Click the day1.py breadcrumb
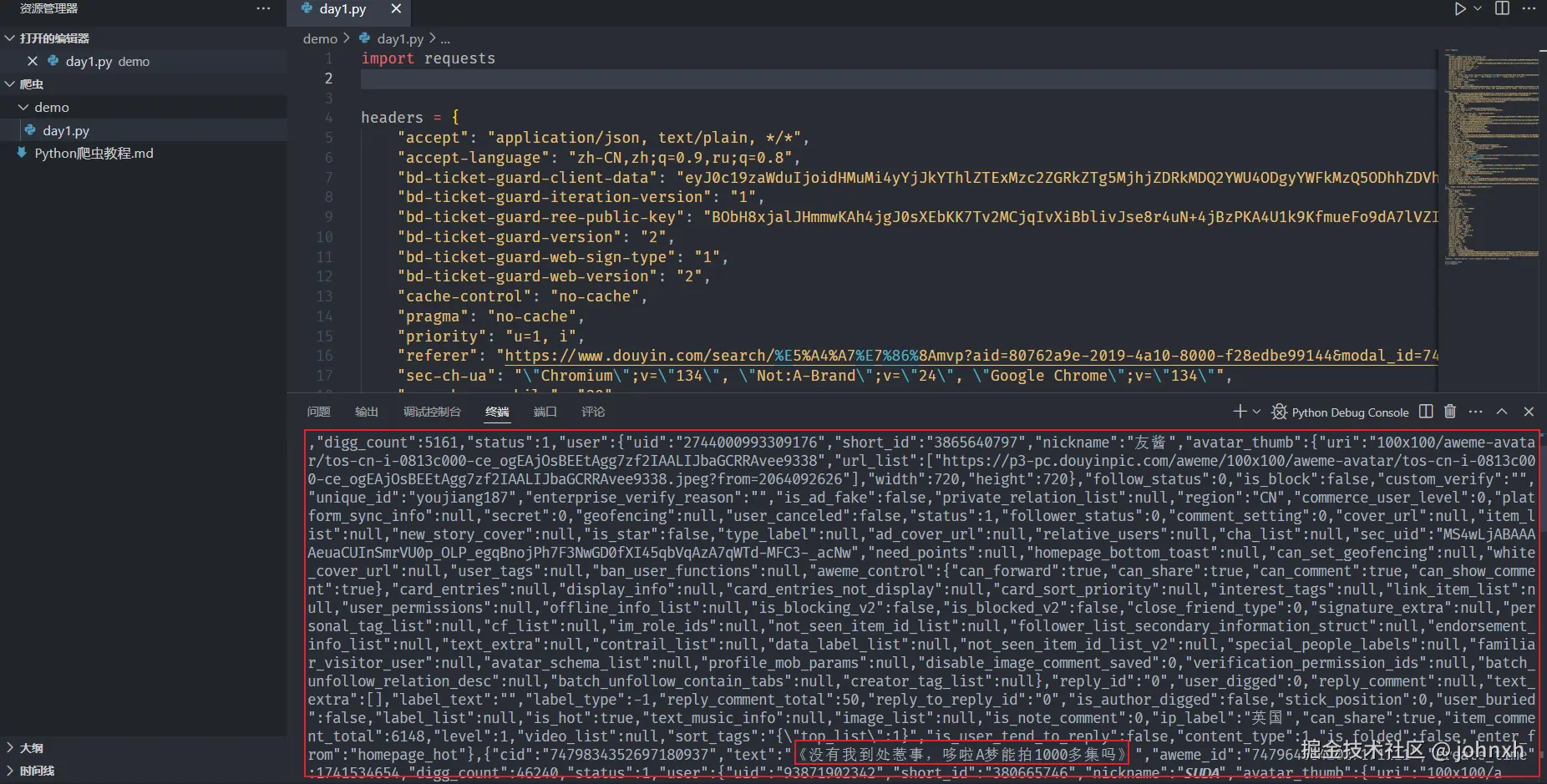1547x784 pixels. point(400,38)
